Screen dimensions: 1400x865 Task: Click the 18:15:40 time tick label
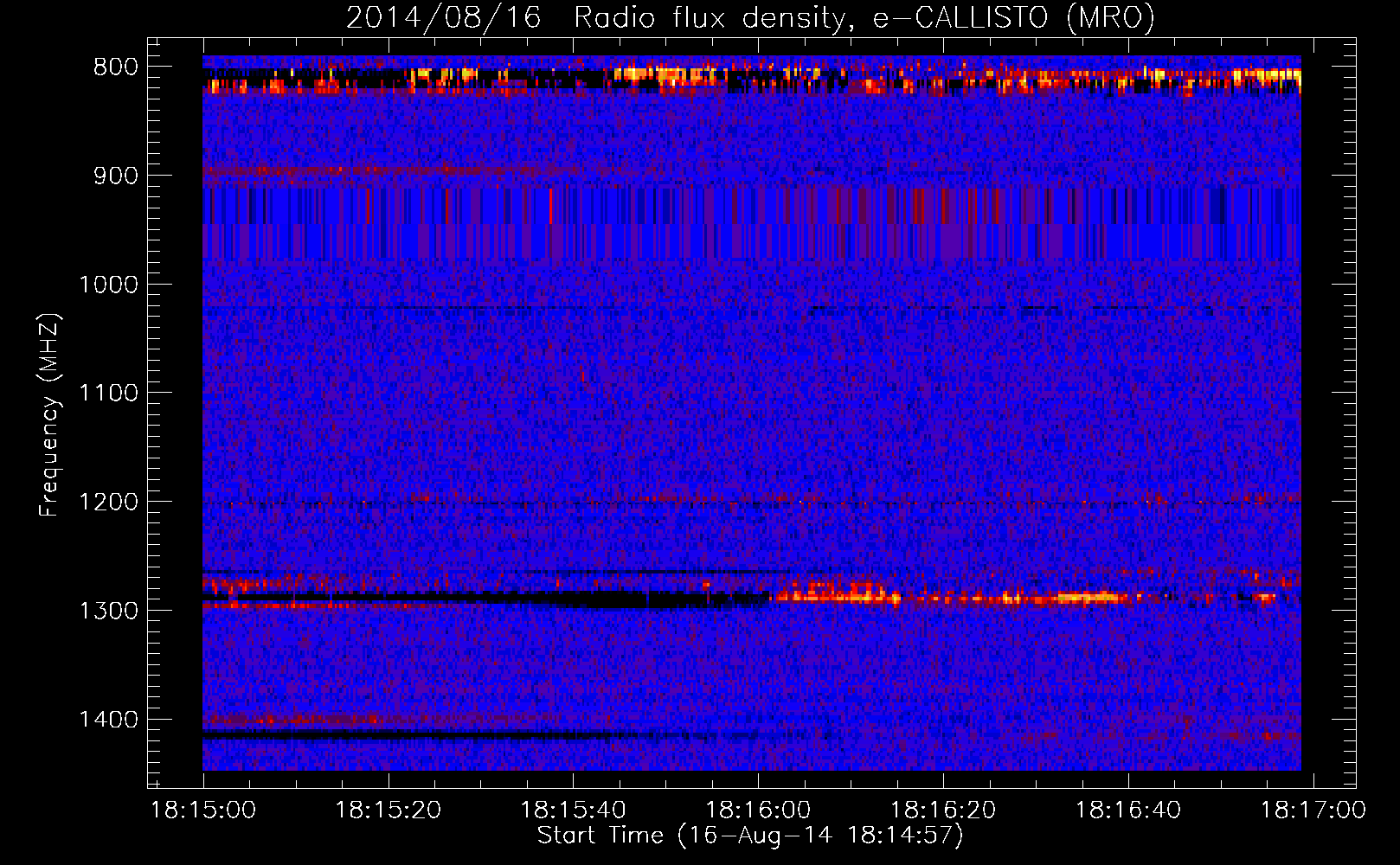(573, 811)
